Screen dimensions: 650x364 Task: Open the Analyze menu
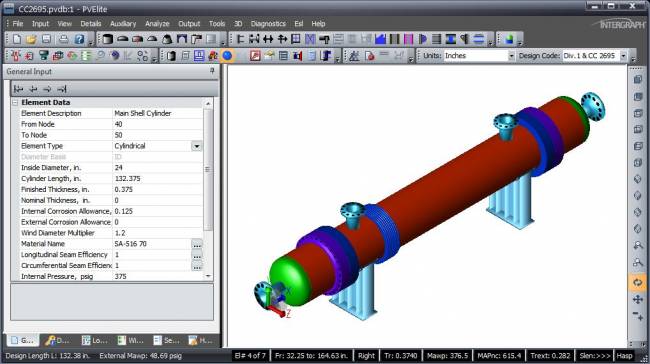pyautogui.click(x=157, y=24)
